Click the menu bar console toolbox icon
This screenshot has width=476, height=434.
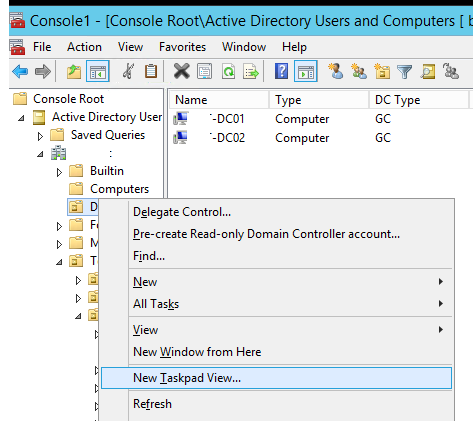click(x=17, y=47)
